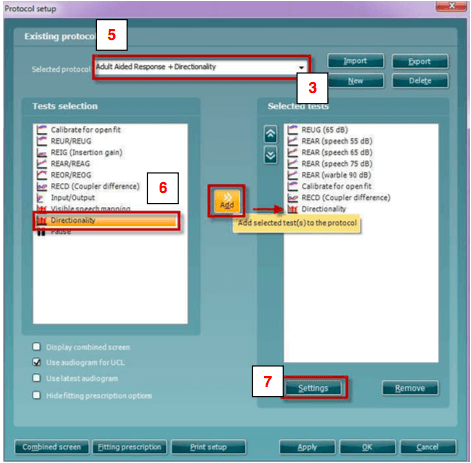Viewport: 471px width, 463px height.
Task: Enable Display combined screen checkbox
Action: coord(37,347)
